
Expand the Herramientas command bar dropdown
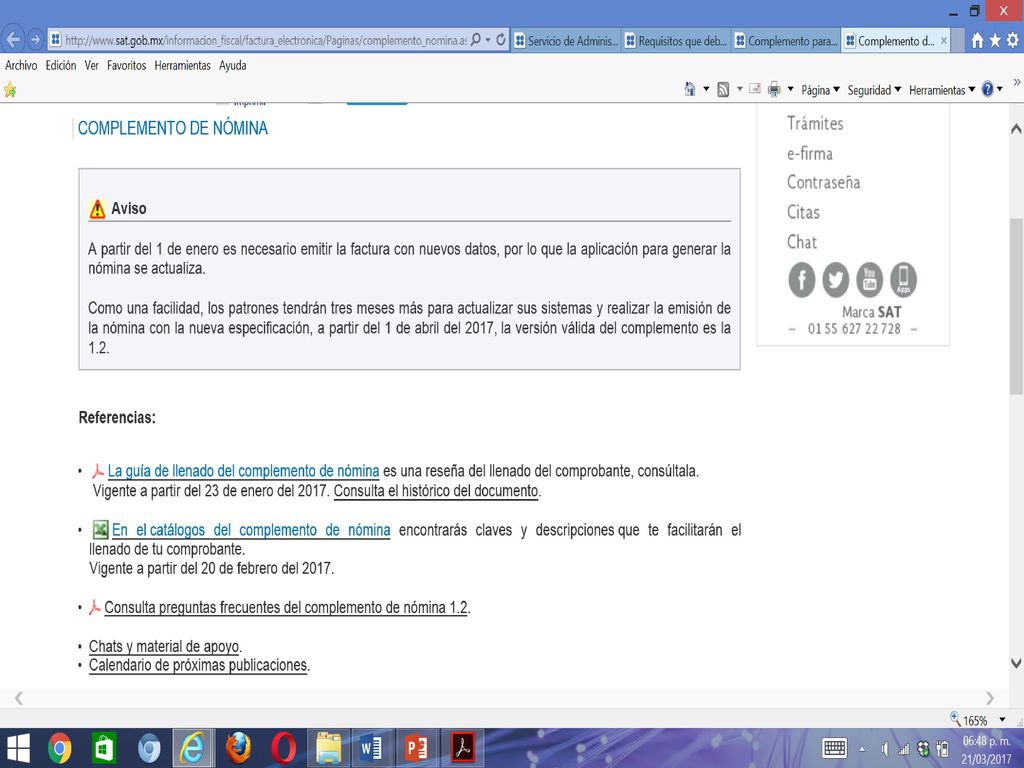coord(942,90)
